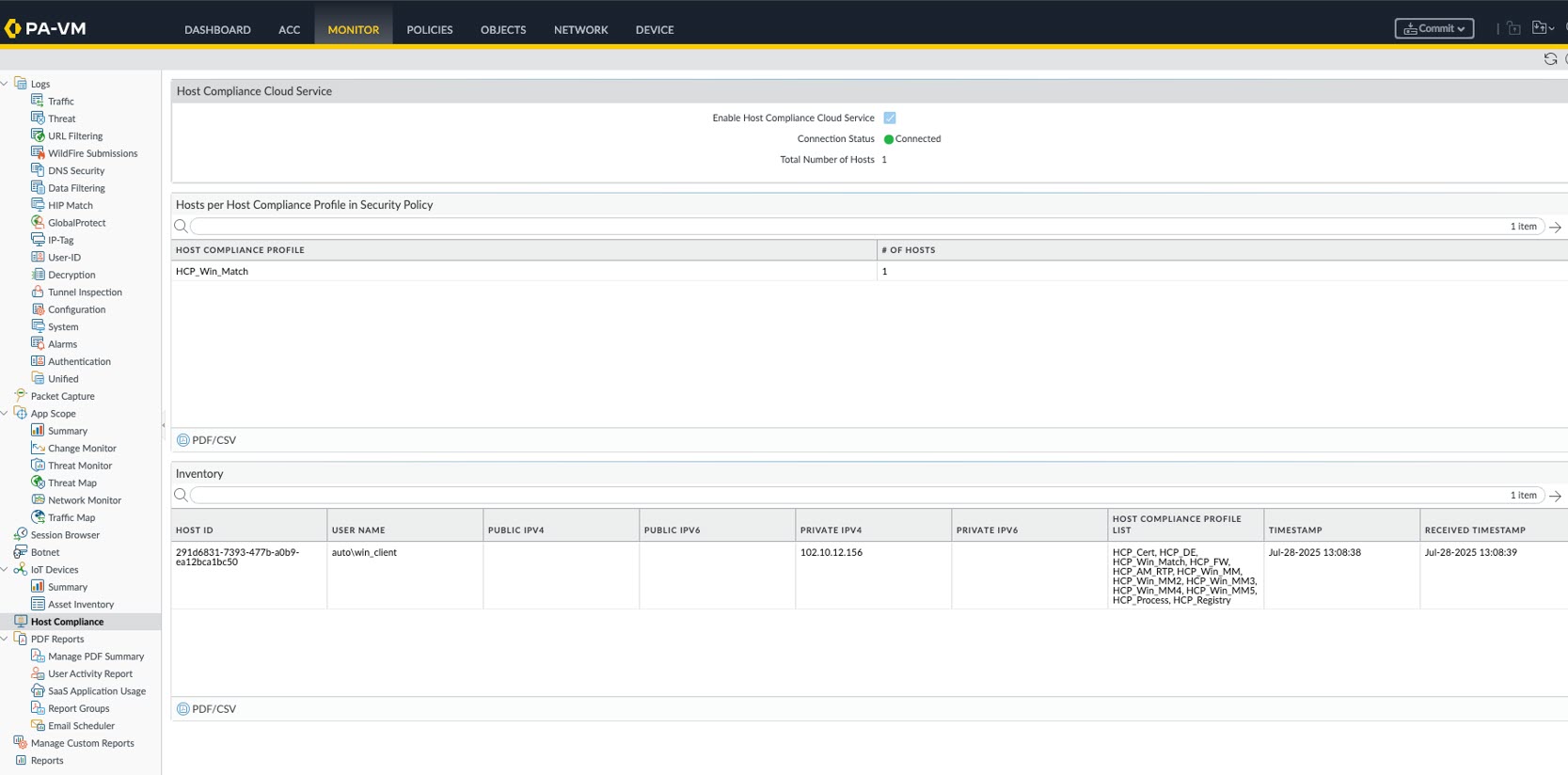Collapse the Logs tree node
Viewport: 1568px width, 775px height.
point(5,84)
